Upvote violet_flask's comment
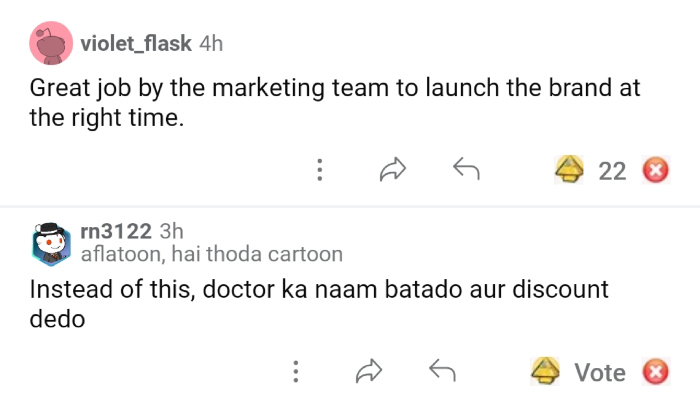Viewport: 700px width, 410px height. (x=570, y=170)
